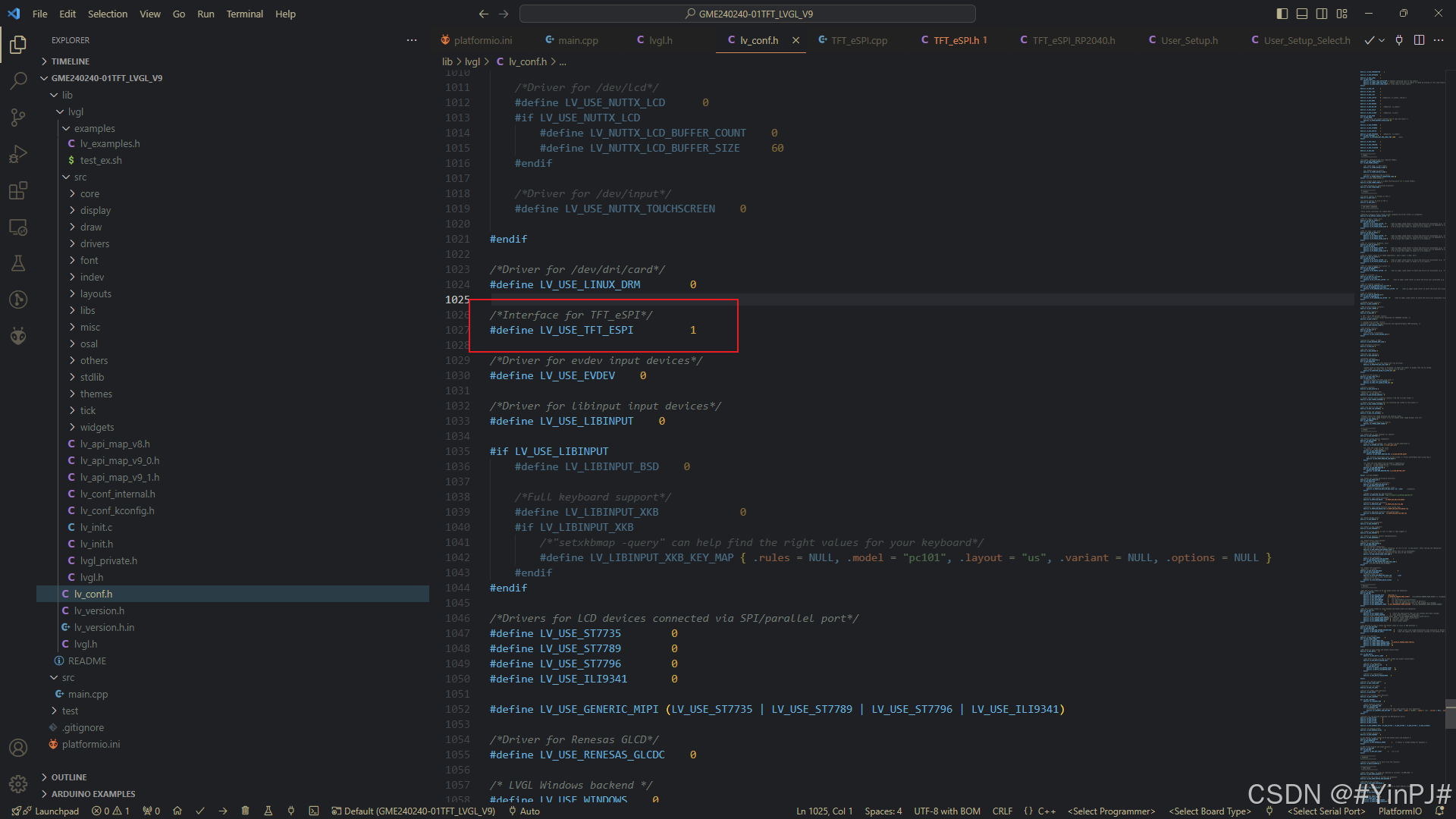This screenshot has height=819, width=1456.
Task: Switch to the User_Setup.h tab
Action: (x=1188, y=40)
